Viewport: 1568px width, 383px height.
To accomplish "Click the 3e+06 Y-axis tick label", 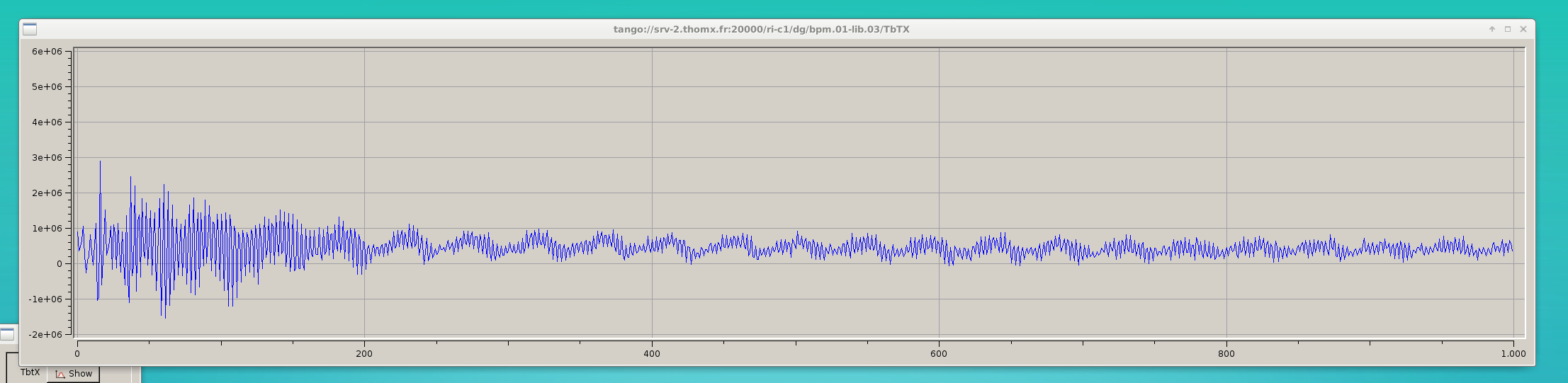I will click(47, 158).
